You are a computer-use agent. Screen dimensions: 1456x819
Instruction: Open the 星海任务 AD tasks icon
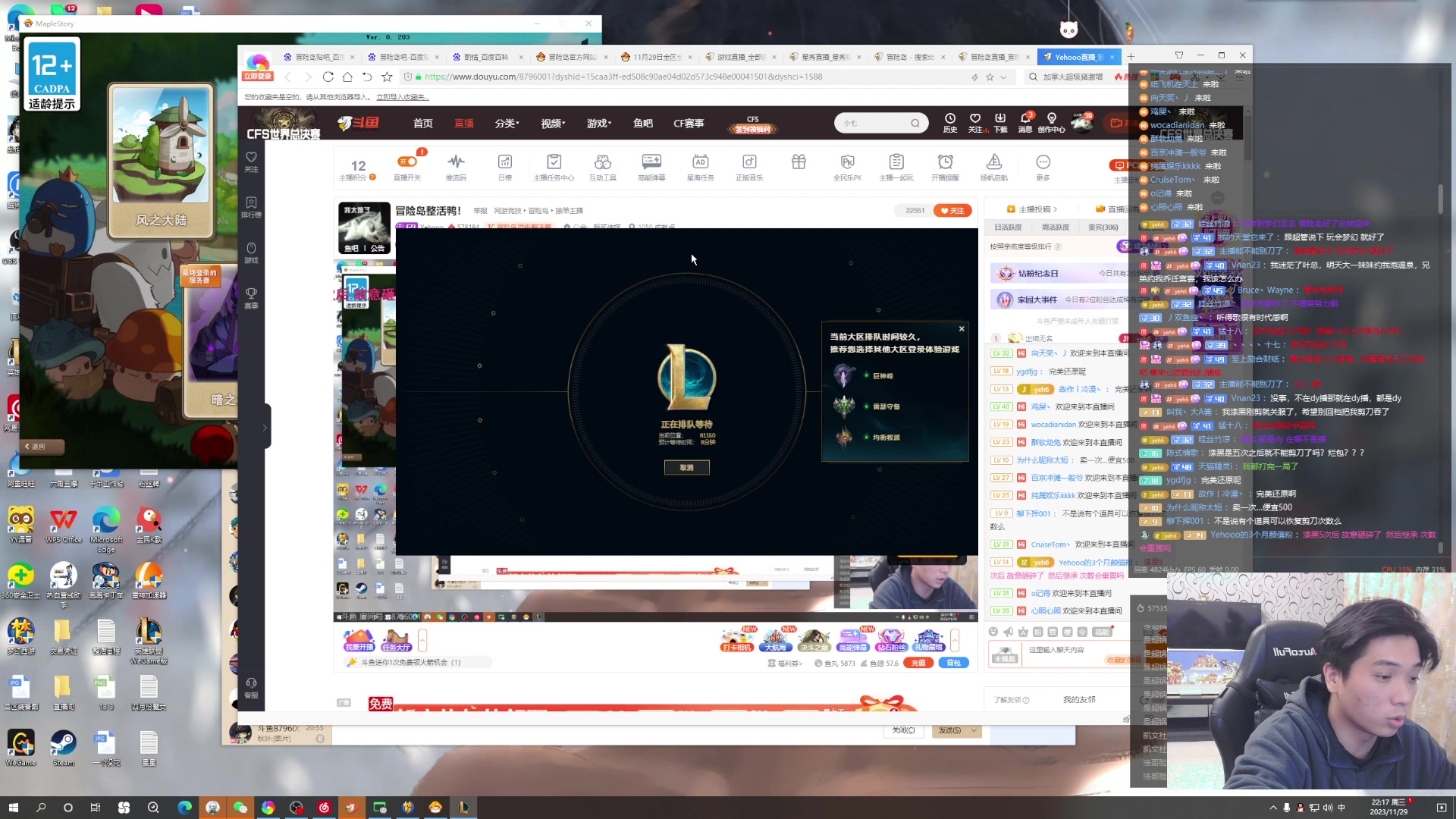pos(700,167)
